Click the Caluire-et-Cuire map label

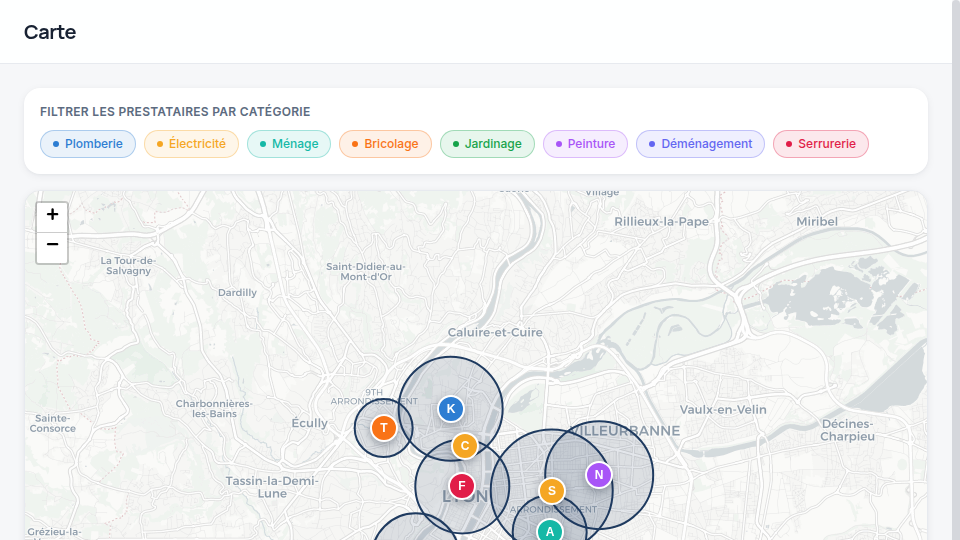pyautogui.click(x=495, y=332)
